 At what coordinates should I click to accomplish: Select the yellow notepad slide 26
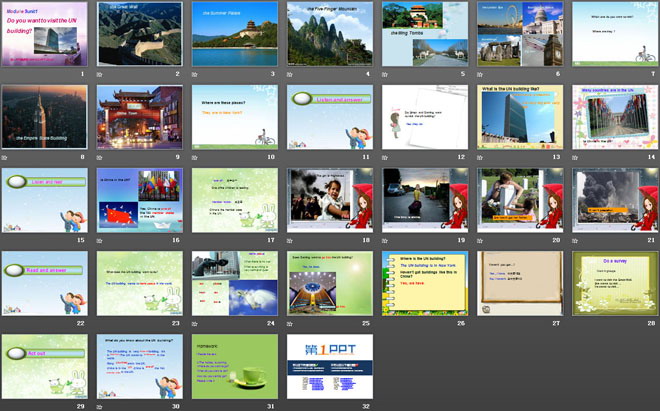tap(424, 283)
